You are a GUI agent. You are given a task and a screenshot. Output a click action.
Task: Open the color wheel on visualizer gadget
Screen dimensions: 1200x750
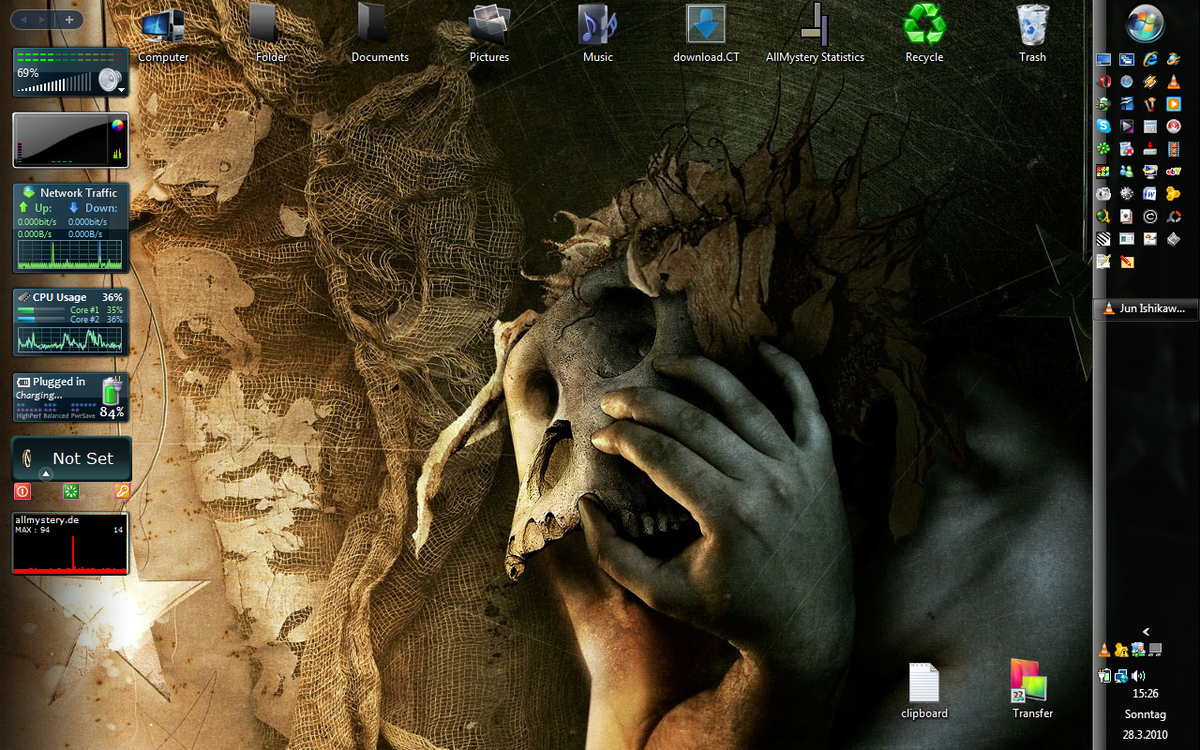coord(118,125)
